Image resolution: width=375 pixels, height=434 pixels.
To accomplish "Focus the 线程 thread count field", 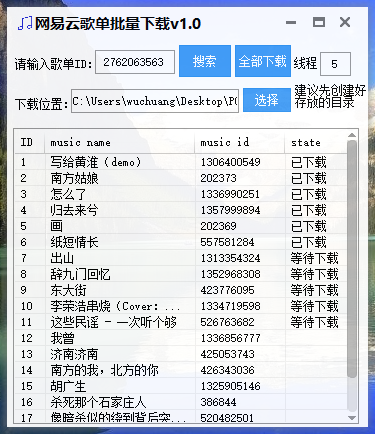I will pos(335,64).
